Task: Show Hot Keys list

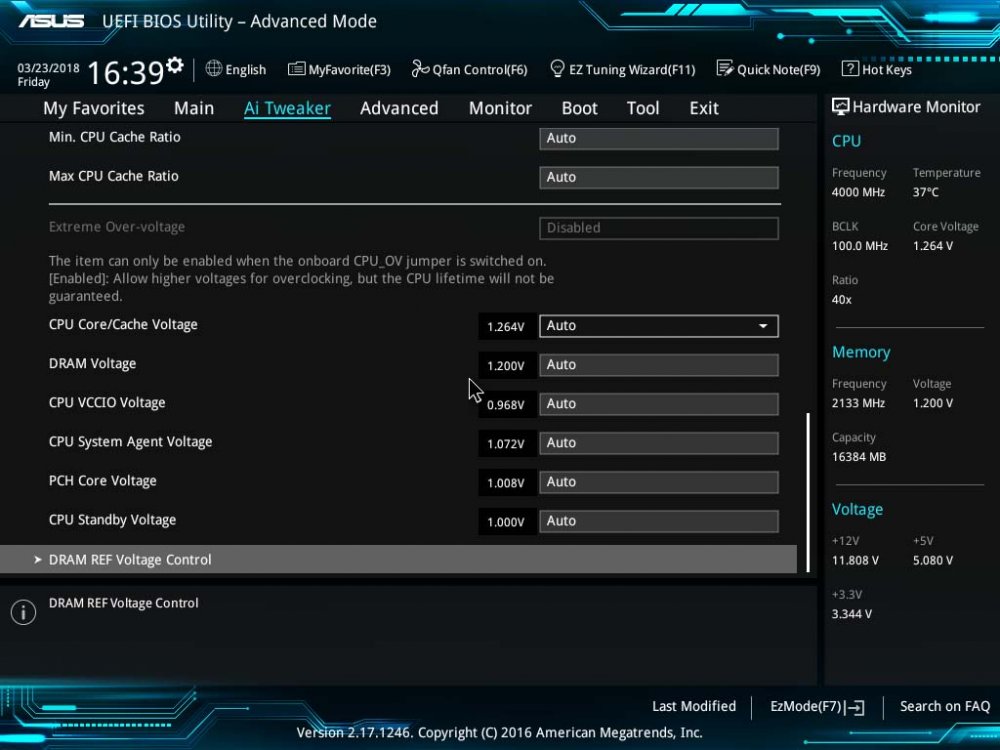Action: click(886, 70)
